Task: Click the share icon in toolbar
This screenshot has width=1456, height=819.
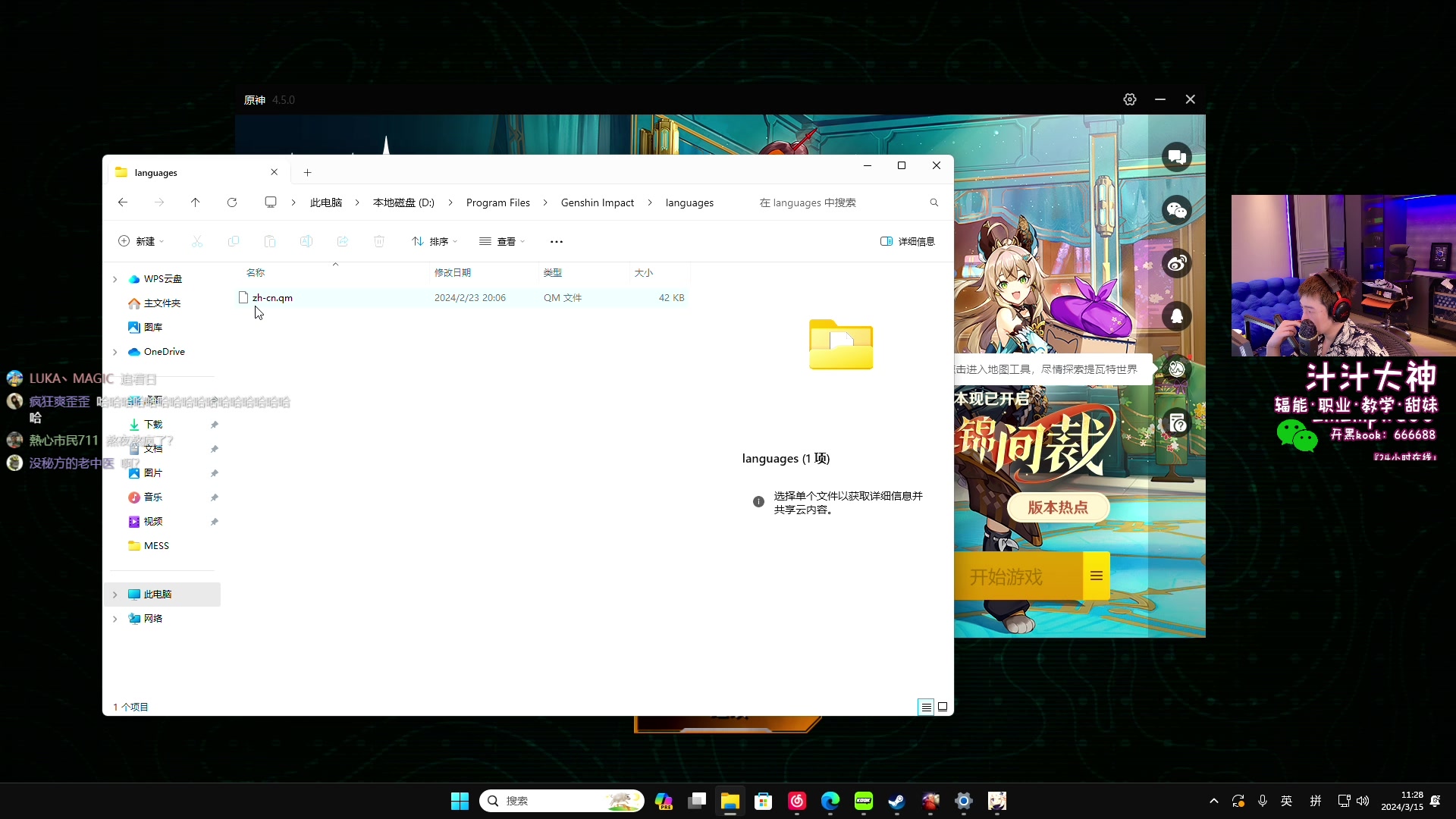Action: pos(343,241)
